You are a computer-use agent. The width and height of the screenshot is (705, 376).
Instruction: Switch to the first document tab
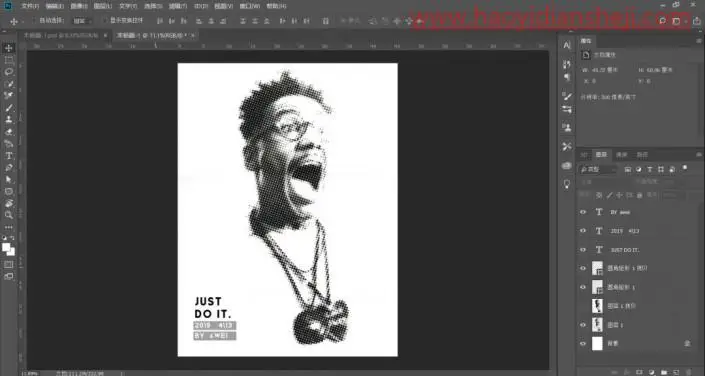[61, 35]
